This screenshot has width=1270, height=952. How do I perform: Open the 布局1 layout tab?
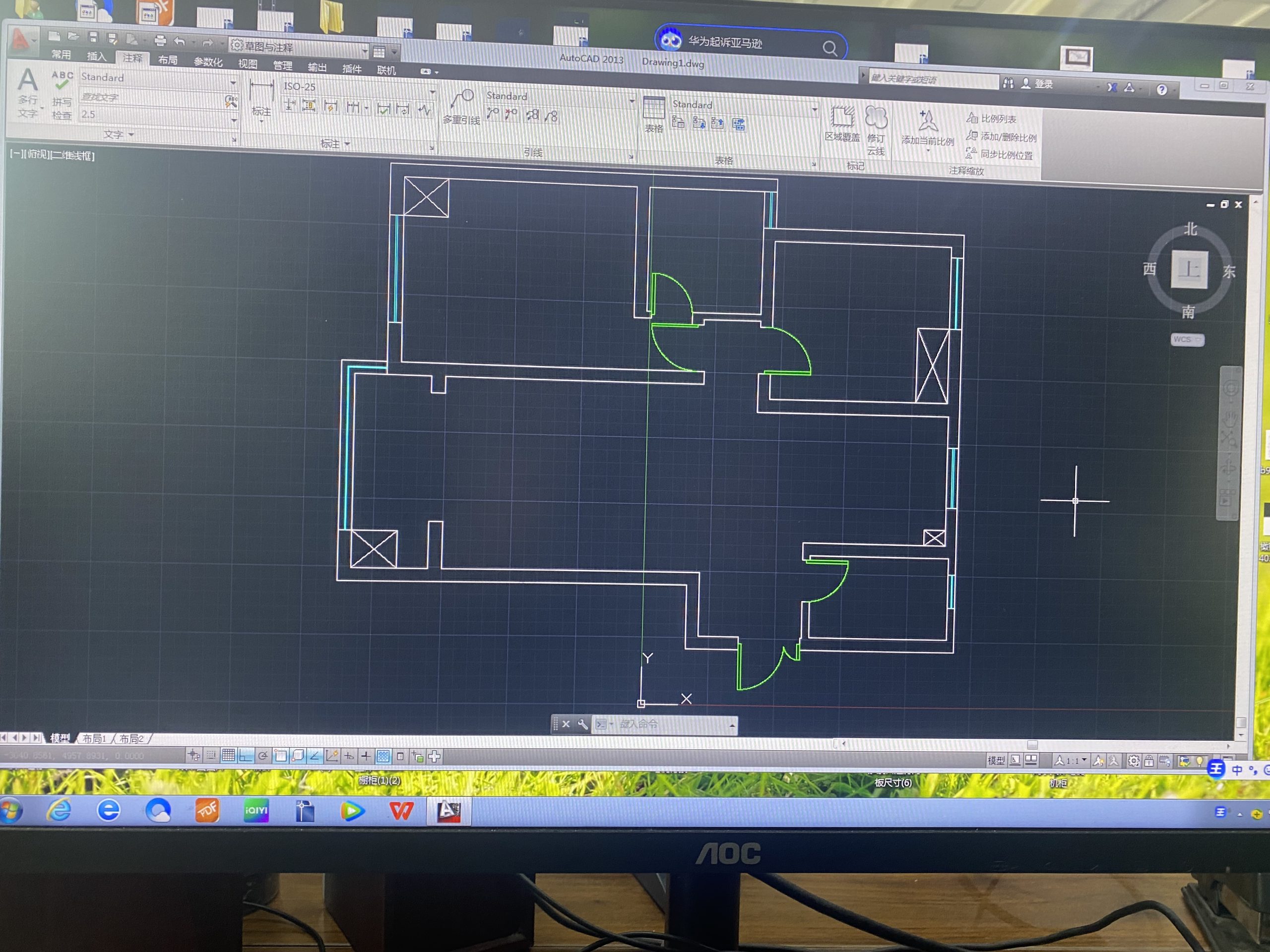(x=94, y=738)
